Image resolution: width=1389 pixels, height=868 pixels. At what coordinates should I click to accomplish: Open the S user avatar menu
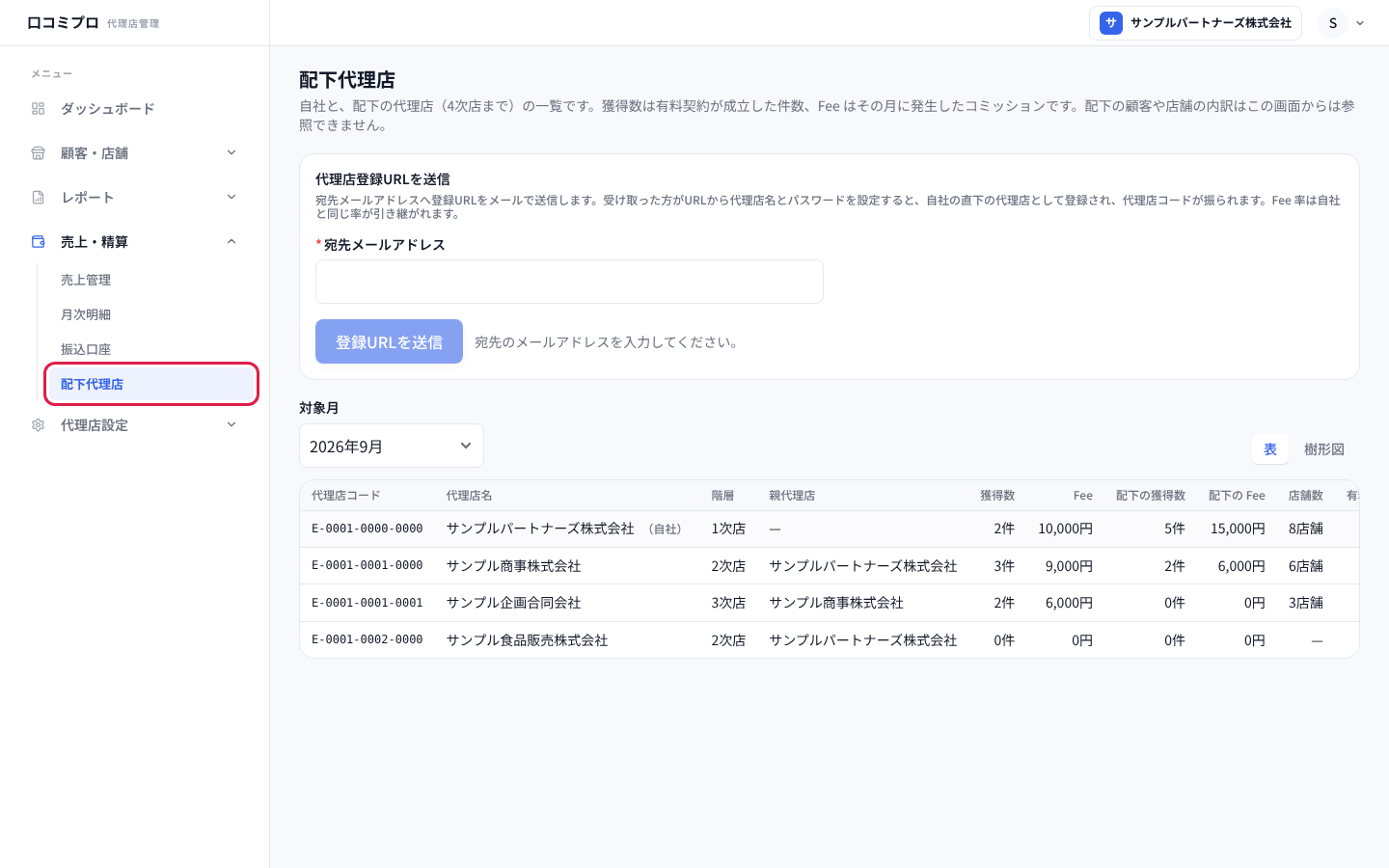pyautogui.click(x=1333, y=23)
